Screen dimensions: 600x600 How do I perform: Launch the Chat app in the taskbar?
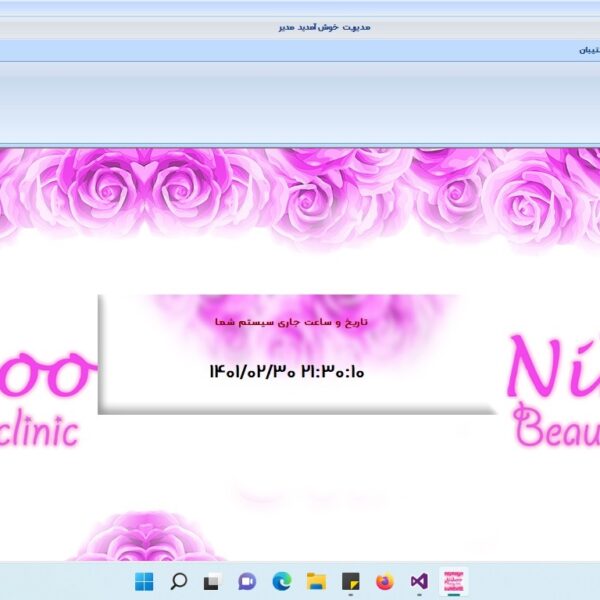[247, 581]
